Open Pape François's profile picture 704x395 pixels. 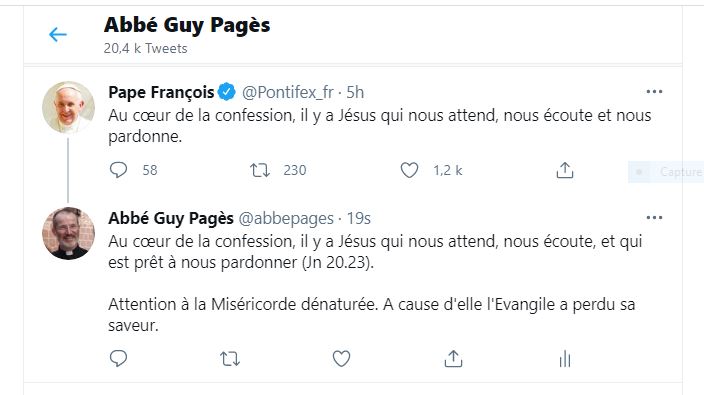68,108
